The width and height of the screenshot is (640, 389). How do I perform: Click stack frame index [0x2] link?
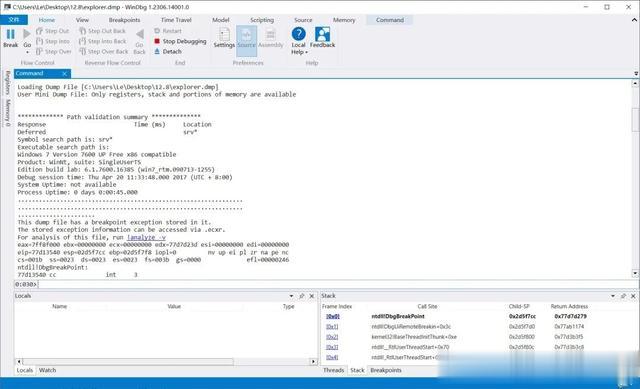point(332,337)
